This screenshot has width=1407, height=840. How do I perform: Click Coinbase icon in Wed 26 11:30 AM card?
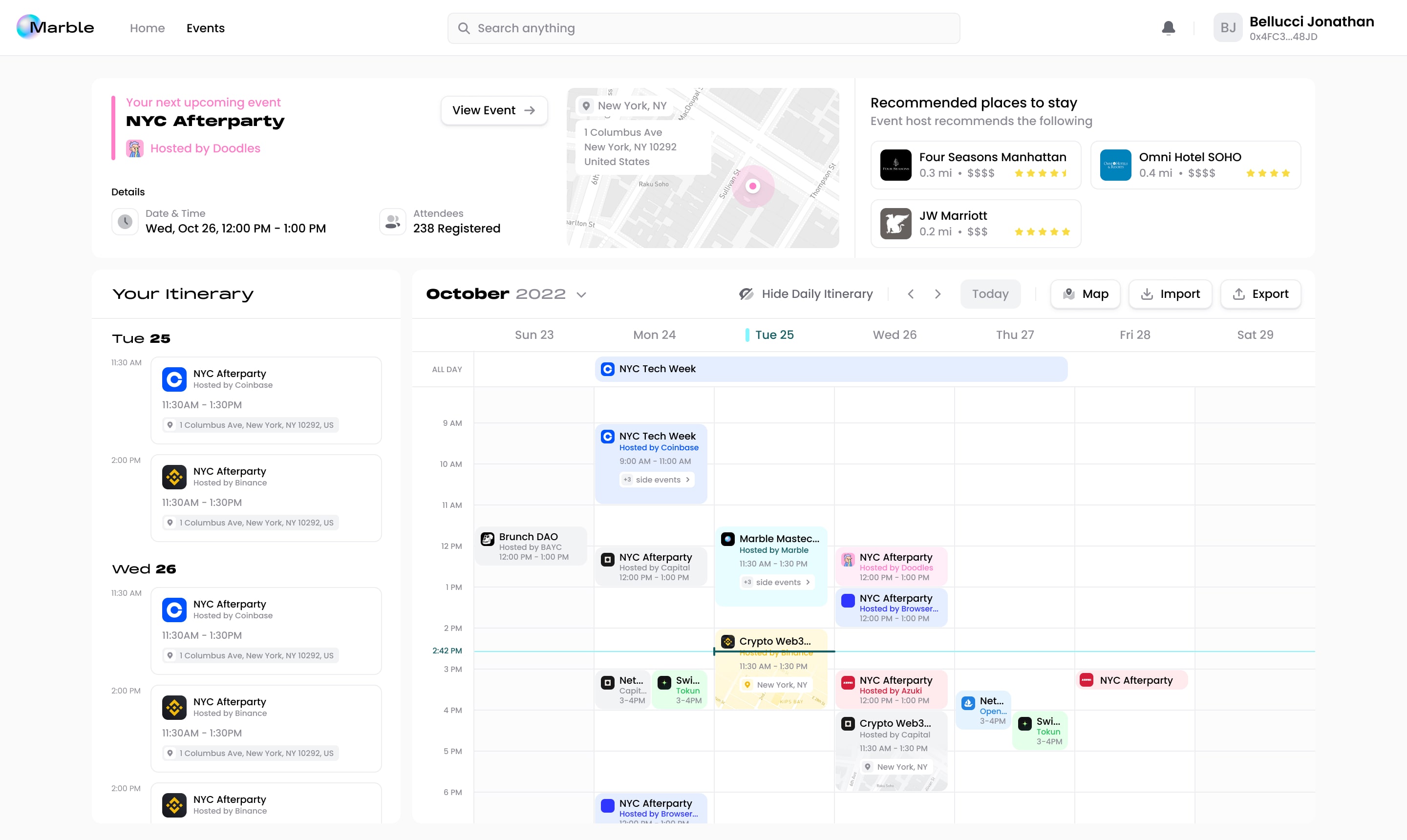(x=174, y=609)
